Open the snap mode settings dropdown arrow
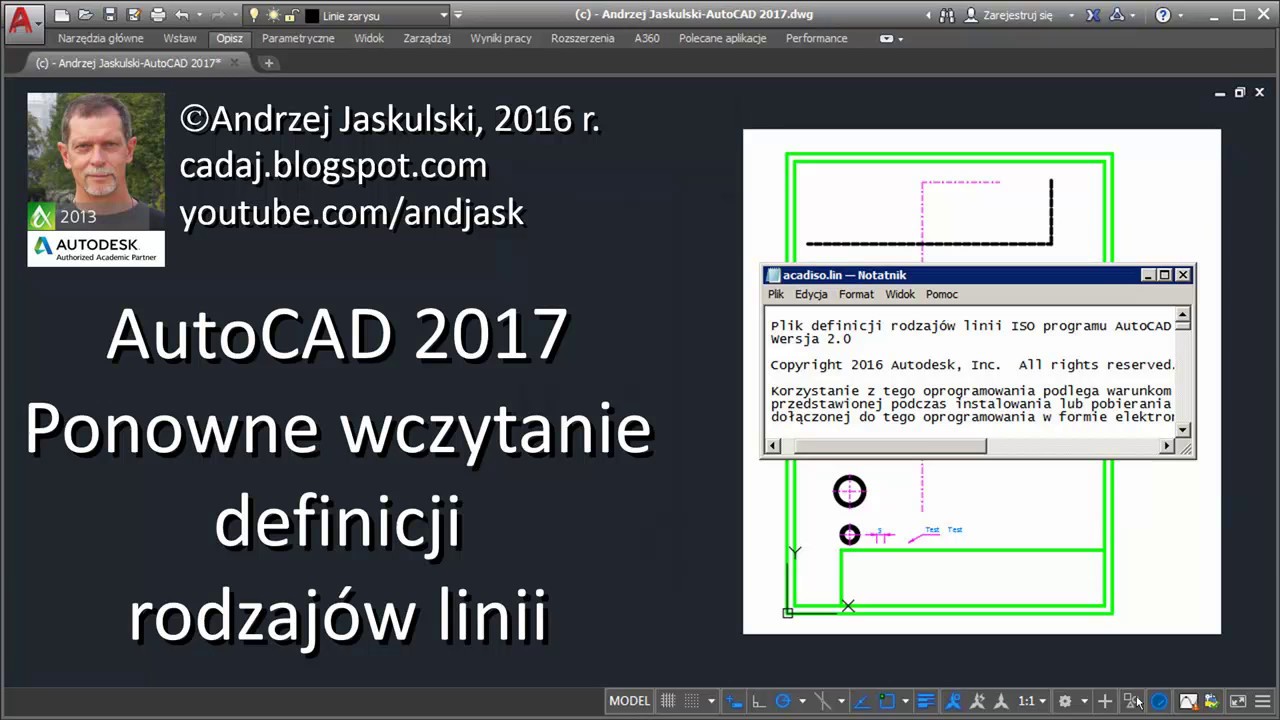This screenshot has width=1280, height=720. pyautogui.click(x=711, y=702)
